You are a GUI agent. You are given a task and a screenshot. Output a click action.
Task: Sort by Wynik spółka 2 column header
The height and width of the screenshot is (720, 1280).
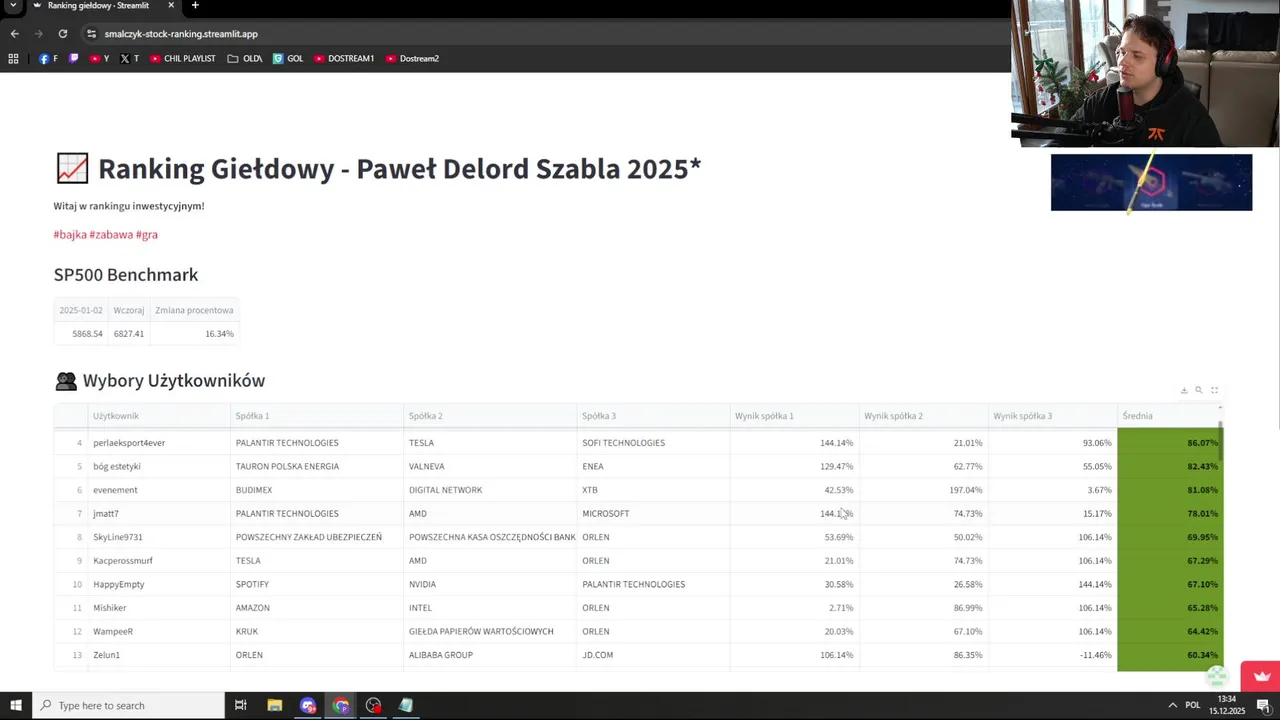923,416
